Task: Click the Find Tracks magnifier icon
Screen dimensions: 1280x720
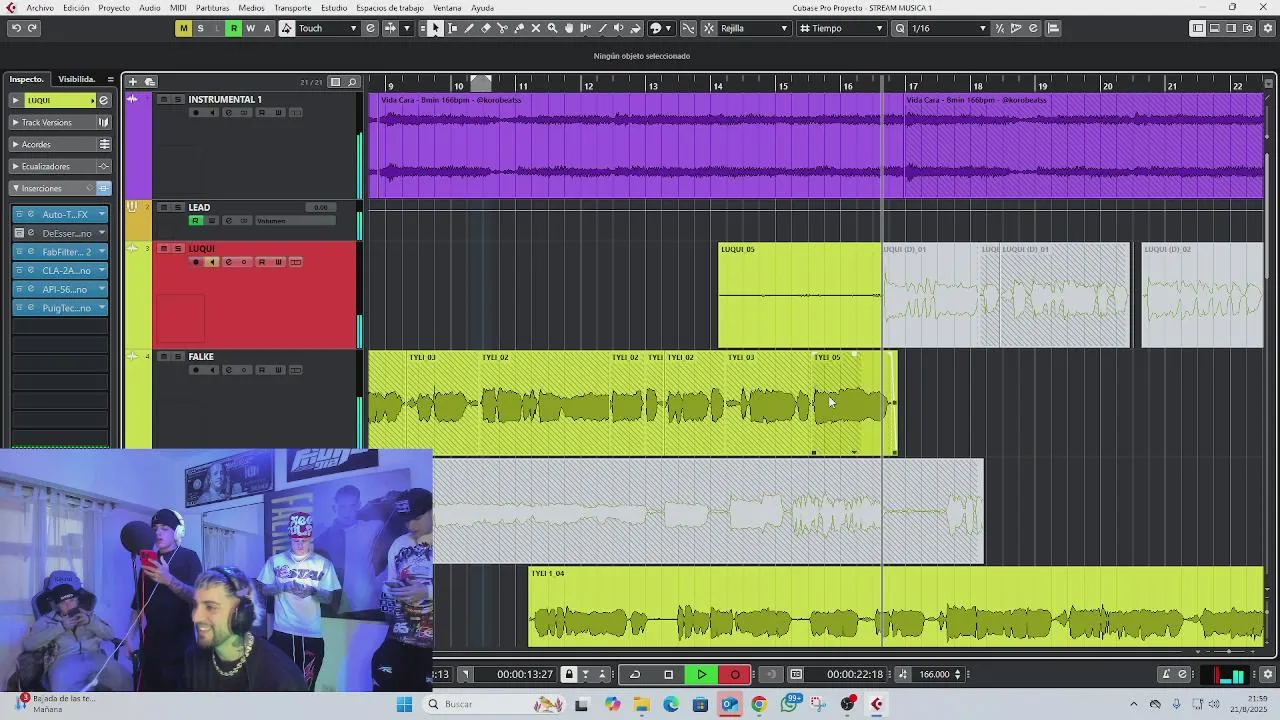Action: [x=353, y=82]
